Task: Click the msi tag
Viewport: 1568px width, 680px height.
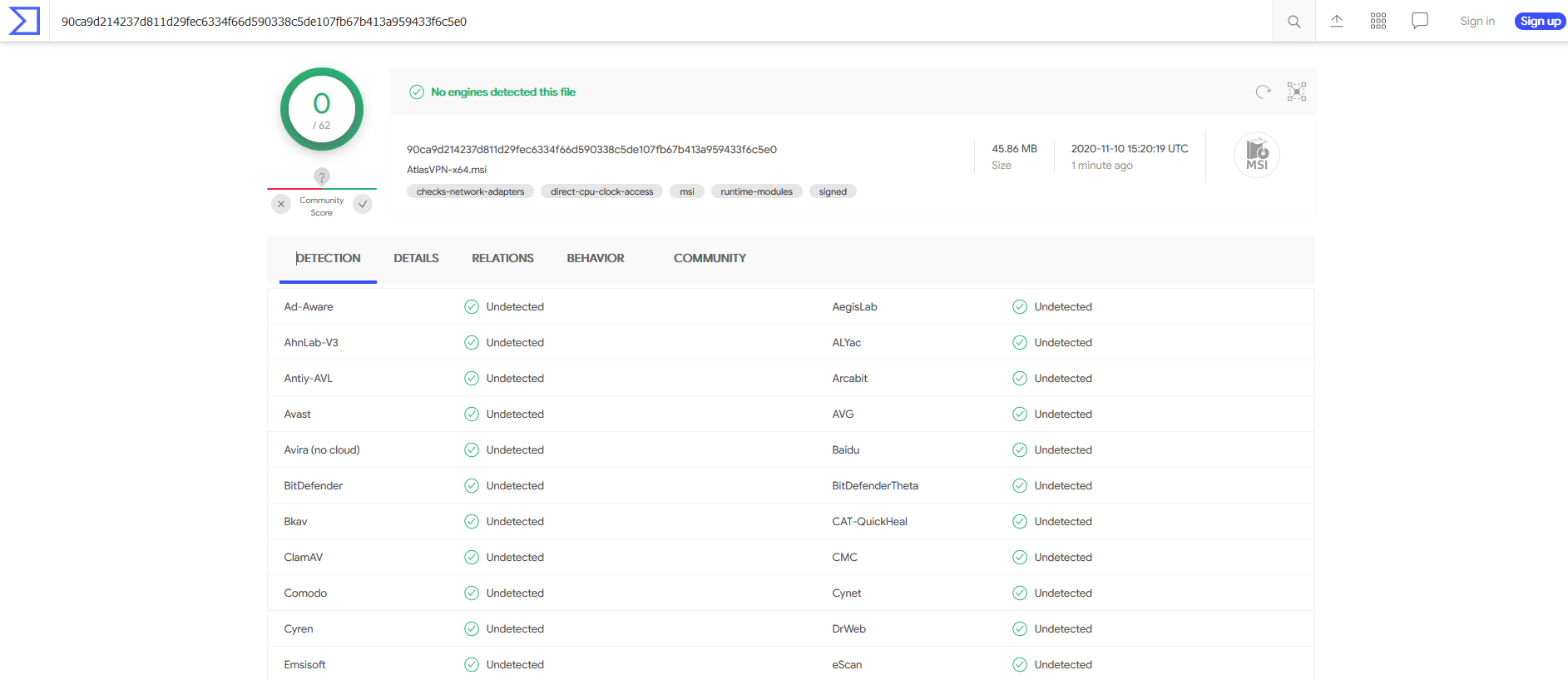Action: (687, 191)
